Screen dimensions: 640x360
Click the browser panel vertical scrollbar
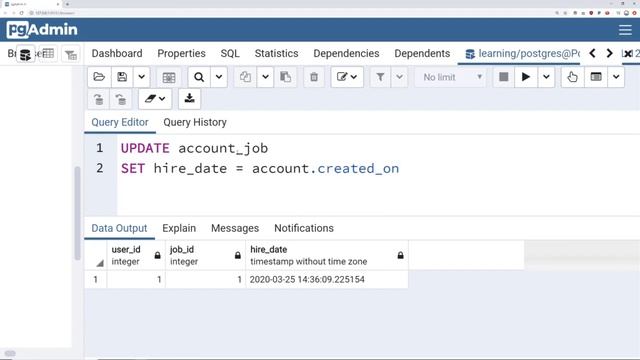tap(78, 213)
